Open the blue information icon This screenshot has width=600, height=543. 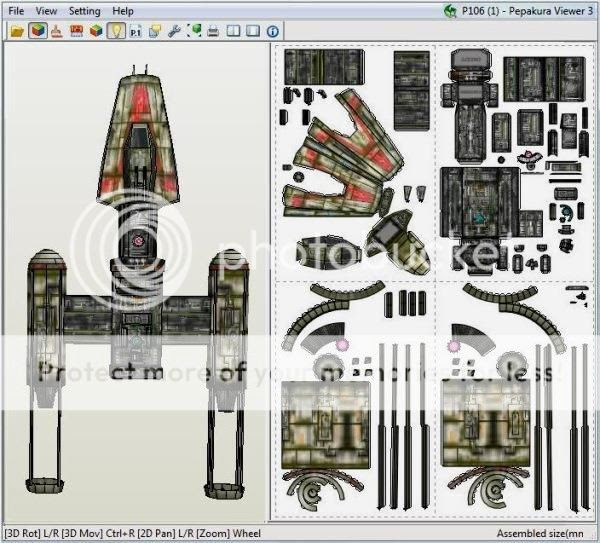272,31
